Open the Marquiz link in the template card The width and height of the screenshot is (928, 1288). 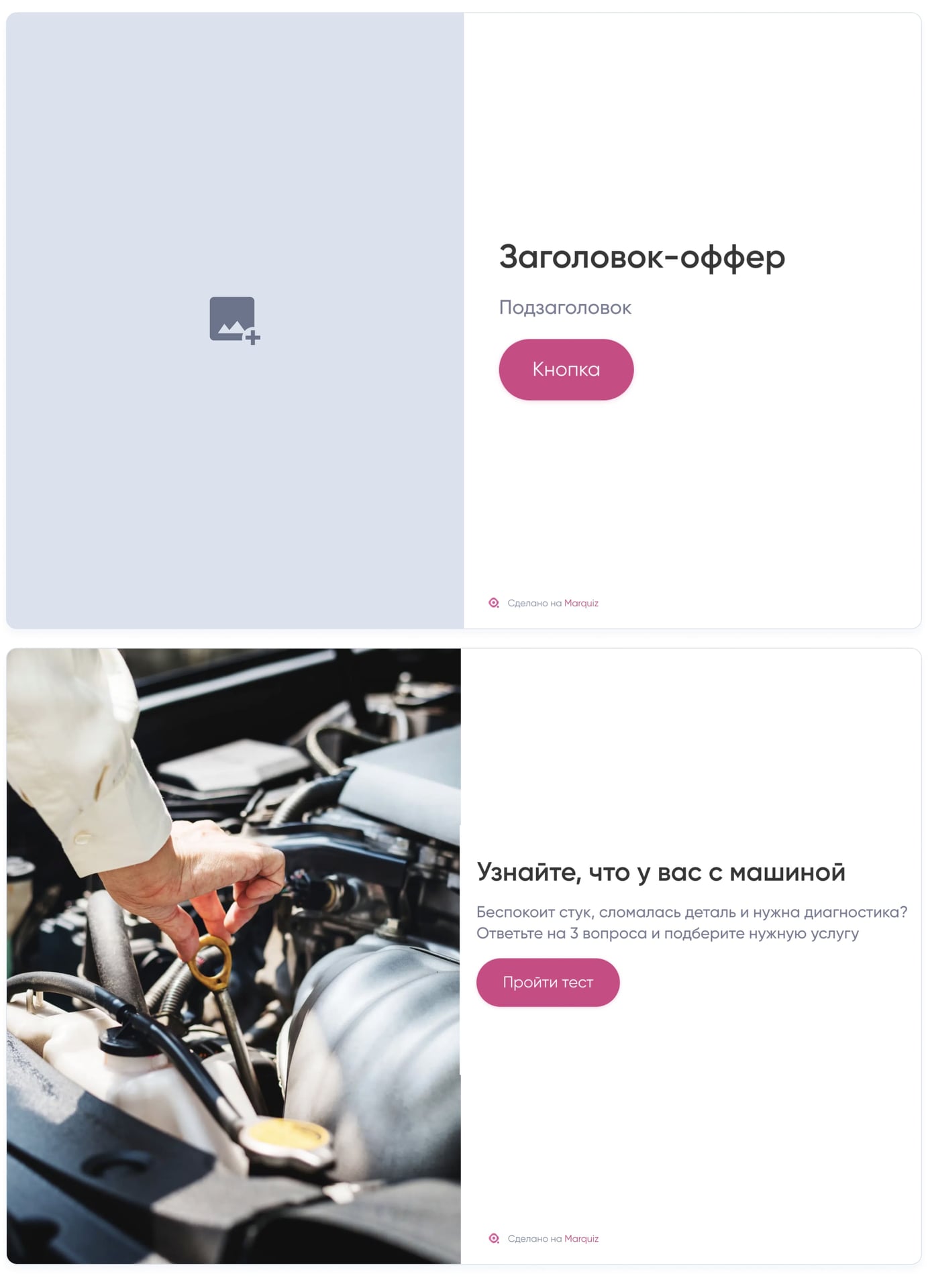click(x=581, y=603)
